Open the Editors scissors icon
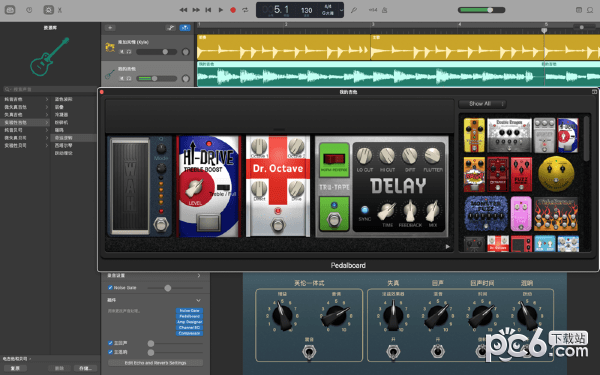This screenshot has width=600, height=375. tap(60, 10)
